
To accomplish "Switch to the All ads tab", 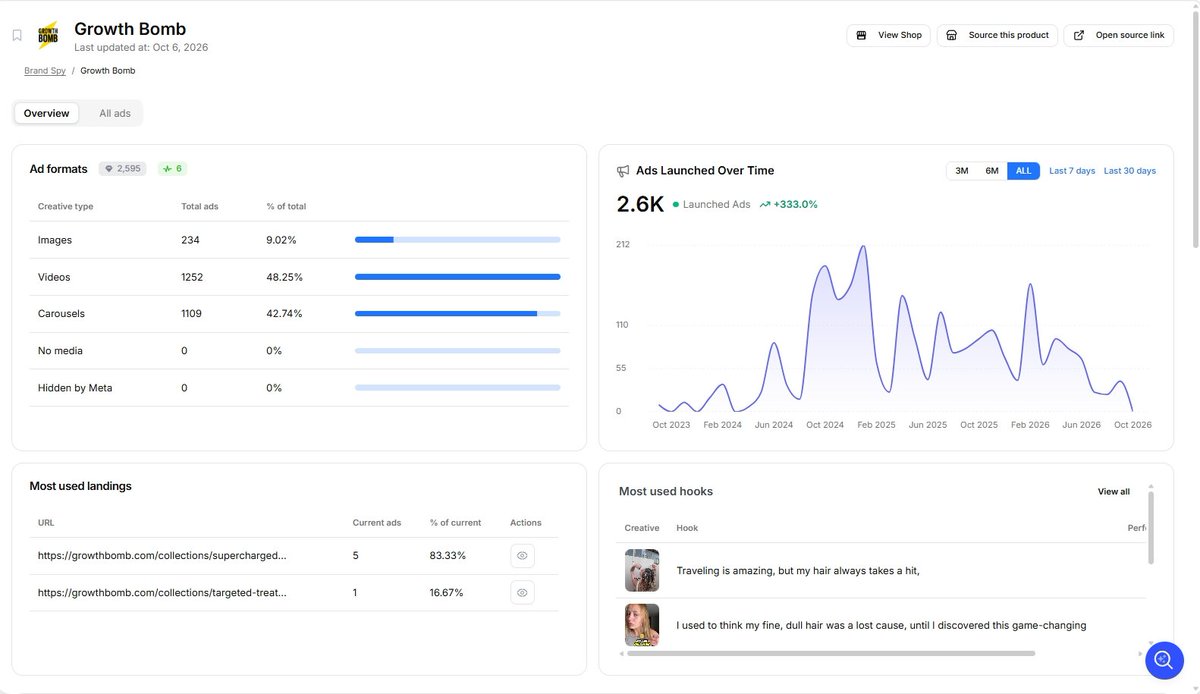I will tap(115, 113).
